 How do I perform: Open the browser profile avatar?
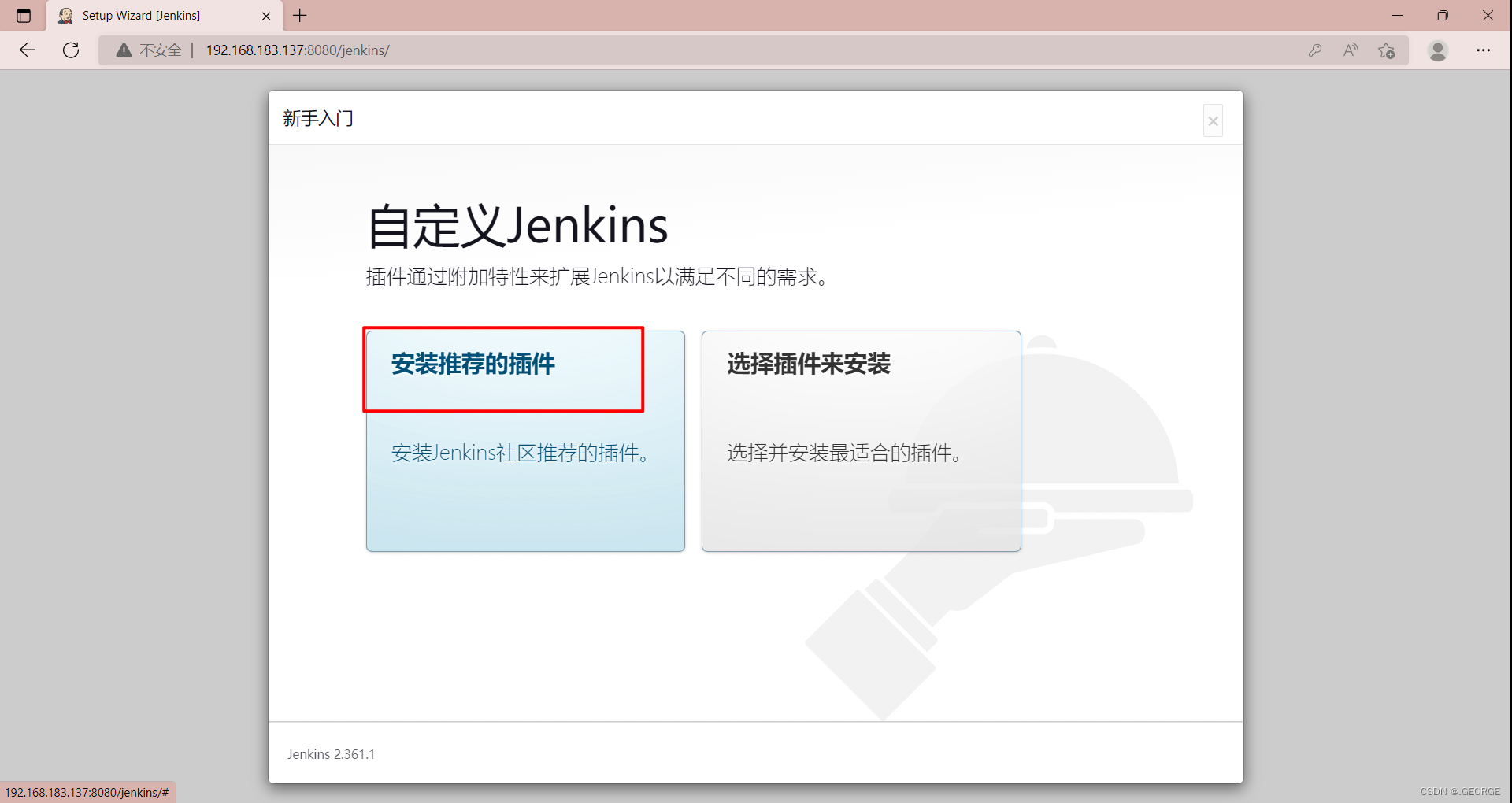[x=1438, y=50]
